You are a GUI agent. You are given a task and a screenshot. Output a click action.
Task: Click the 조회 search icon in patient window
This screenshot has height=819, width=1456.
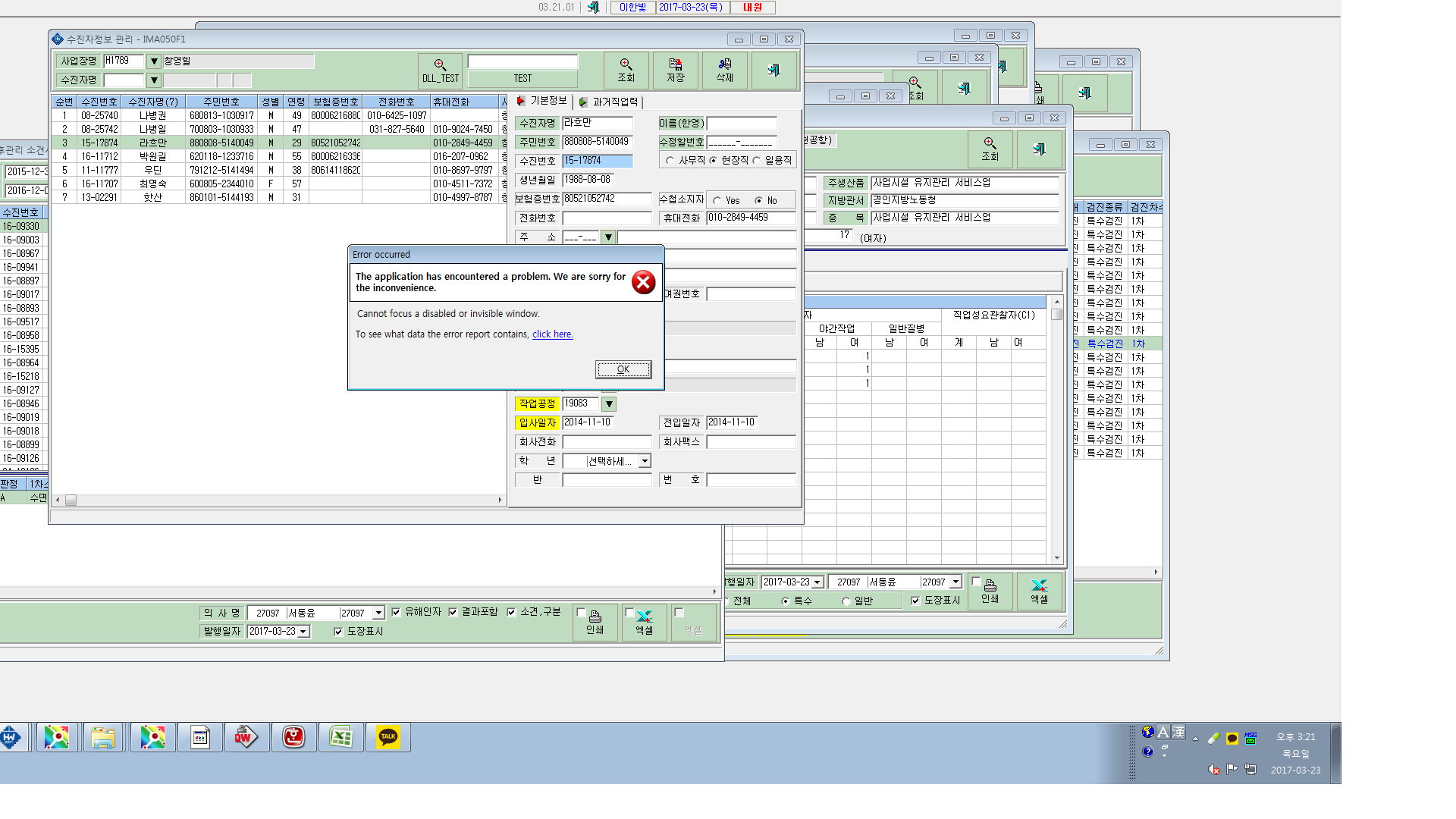coord(626,64)
